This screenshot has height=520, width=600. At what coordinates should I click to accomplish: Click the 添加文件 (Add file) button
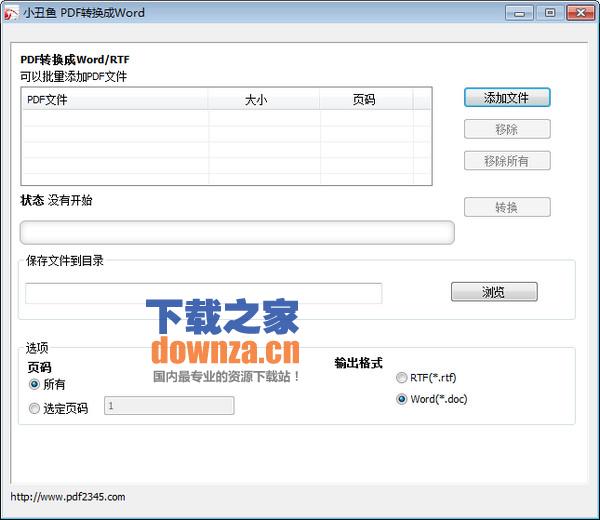point(507,98)
